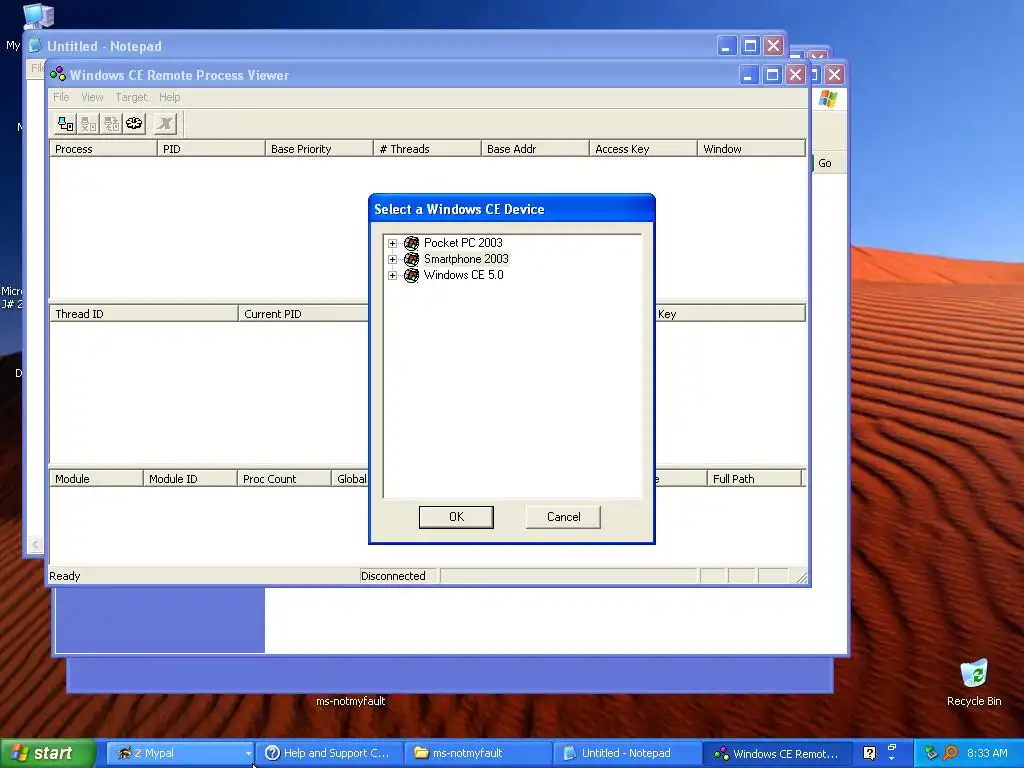1024x768 pixels.
Task: Switch to Untitled - Notepad taskbar button
Action: [626, 754]
